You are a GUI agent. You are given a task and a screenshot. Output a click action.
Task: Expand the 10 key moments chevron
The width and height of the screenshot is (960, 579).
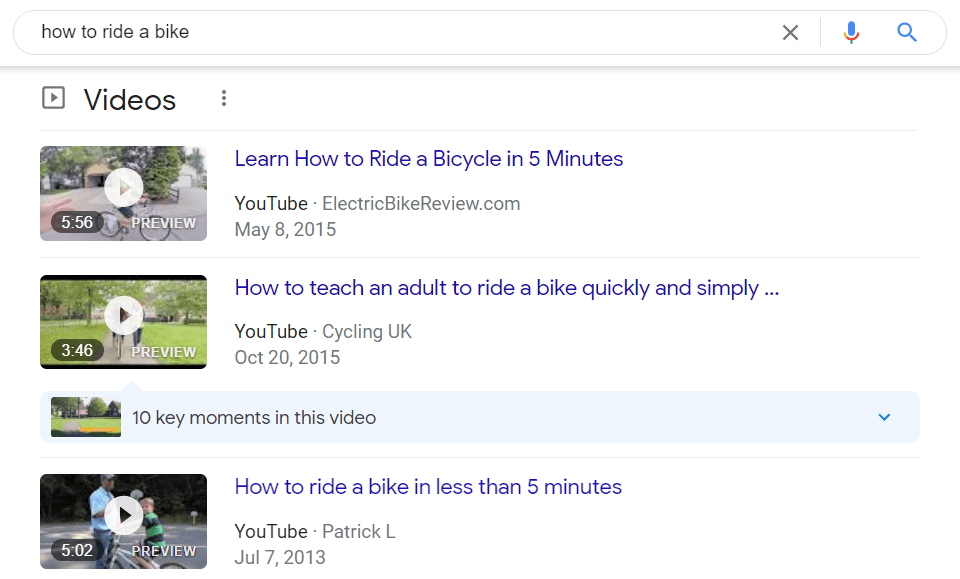[884, 417]
